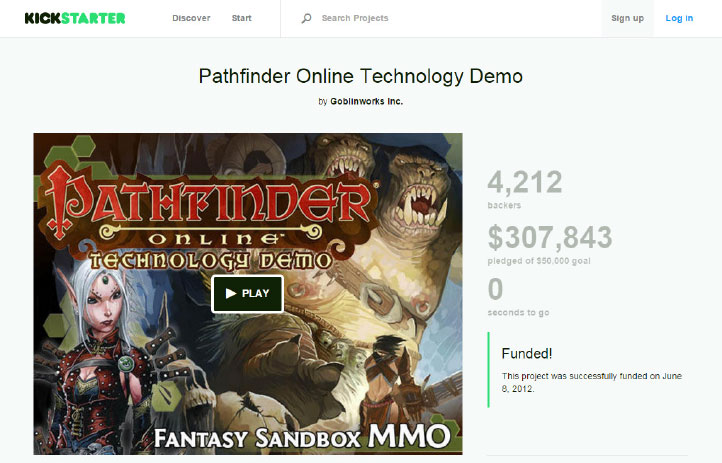The height and width of the screenshot is (463, 722).
Task: Click the Funded! status heading
Action: 527,353
